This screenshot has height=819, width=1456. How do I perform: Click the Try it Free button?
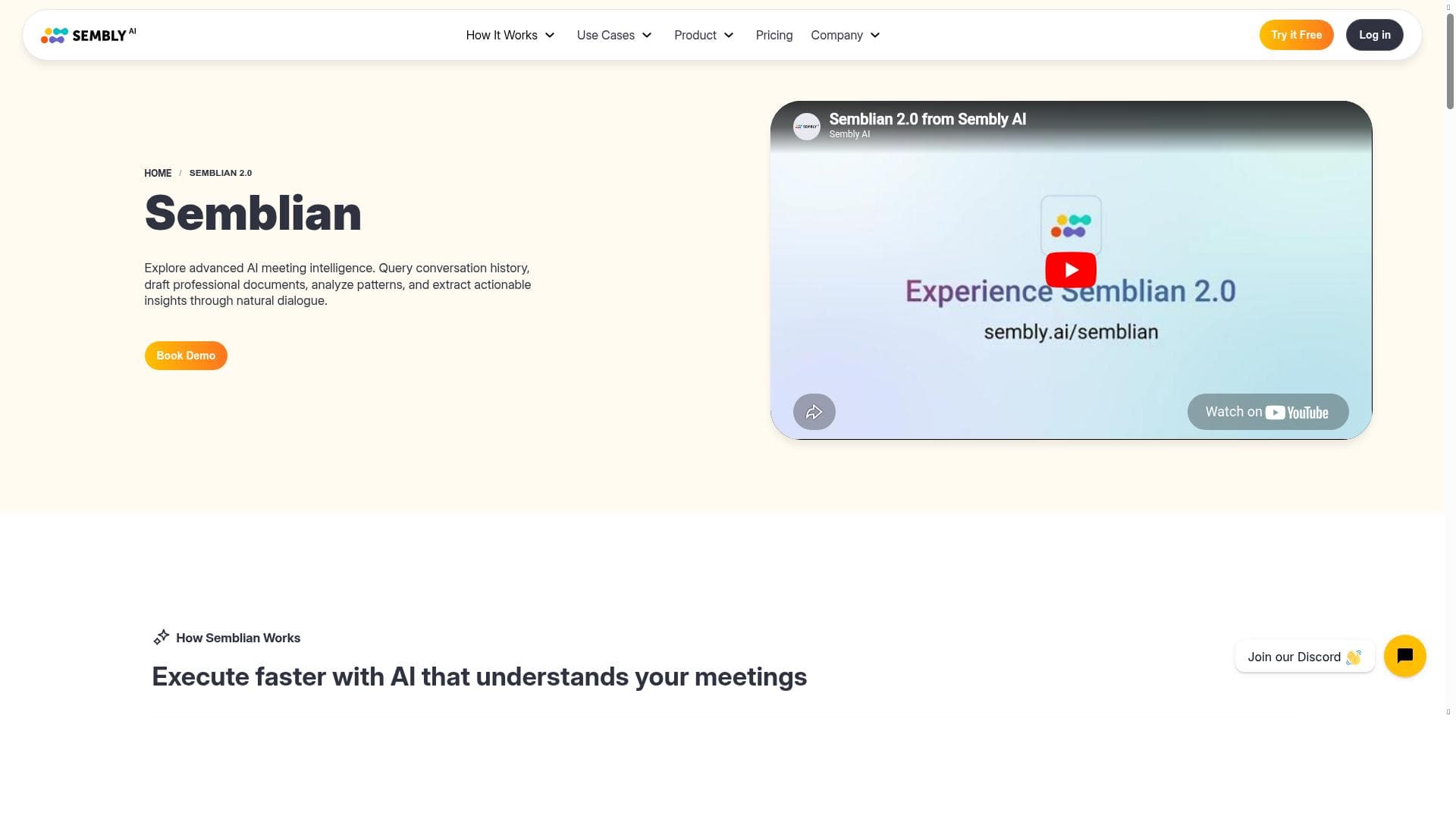pyautogui.click(x=1296, y=35)
